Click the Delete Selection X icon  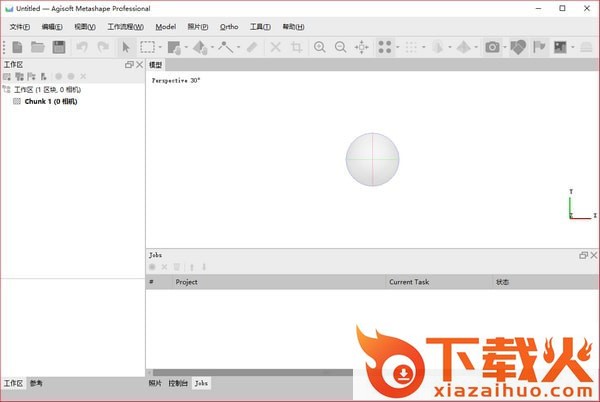[x=275, y=47]
